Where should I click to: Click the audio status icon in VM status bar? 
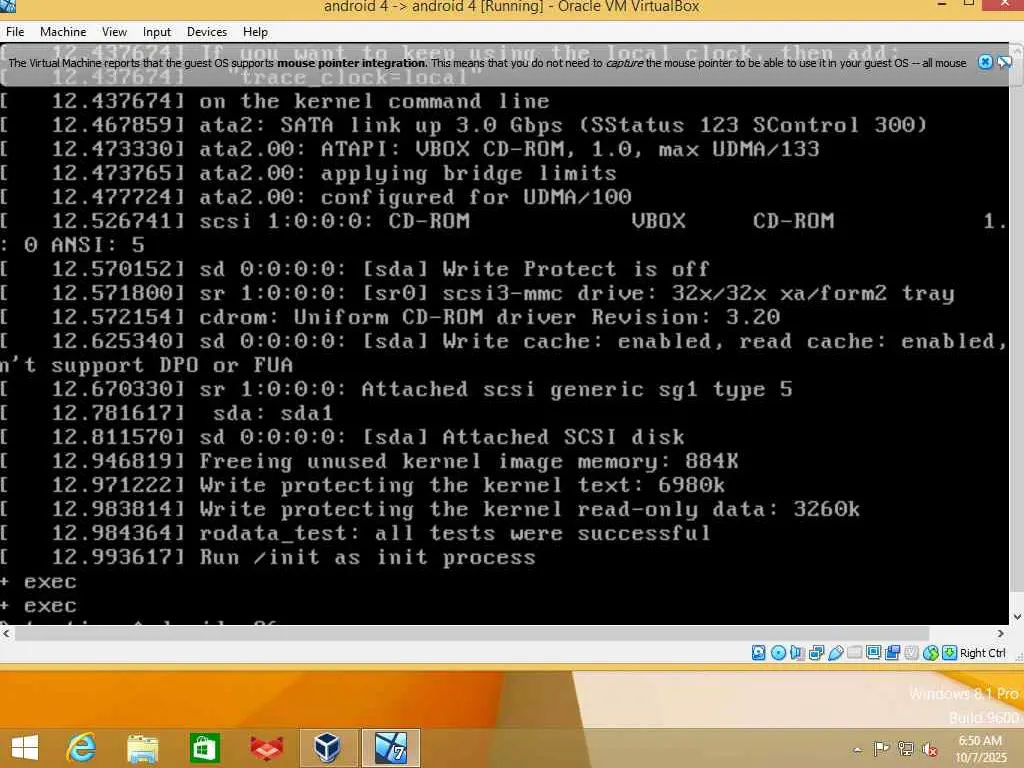(x=797, y=652)
